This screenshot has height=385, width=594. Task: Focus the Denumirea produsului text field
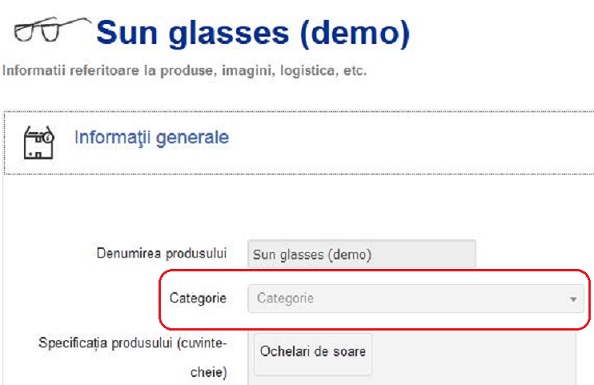coord(362,254)
